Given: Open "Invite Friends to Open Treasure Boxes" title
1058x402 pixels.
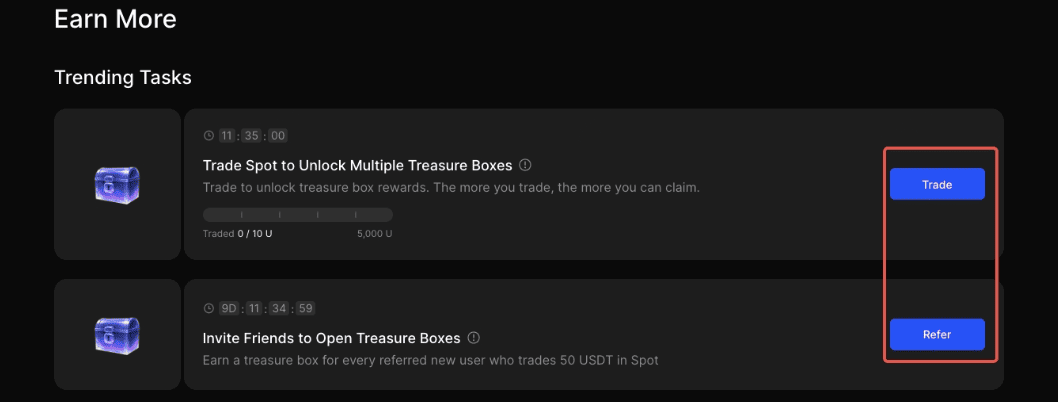Looking at the screenshot, I should point(331,337).
